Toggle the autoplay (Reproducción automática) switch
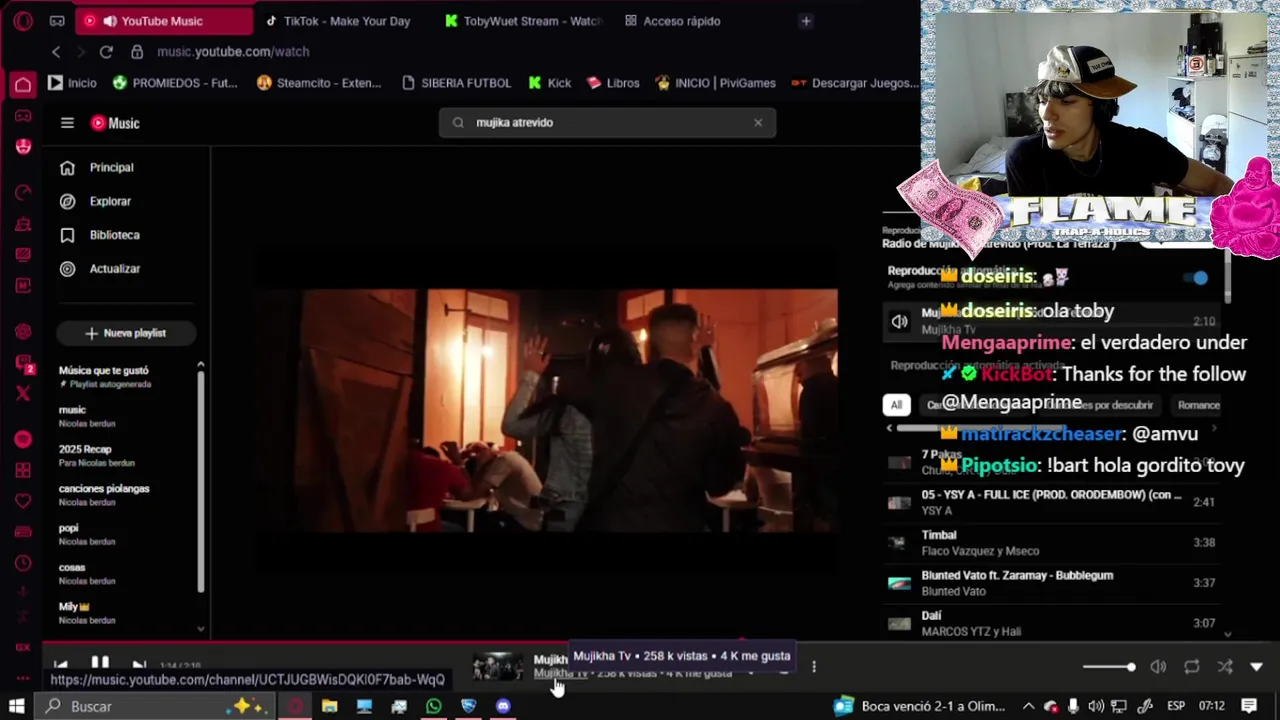The width and height of the screenshot is (1280, 720). [x=1194, y=278]
